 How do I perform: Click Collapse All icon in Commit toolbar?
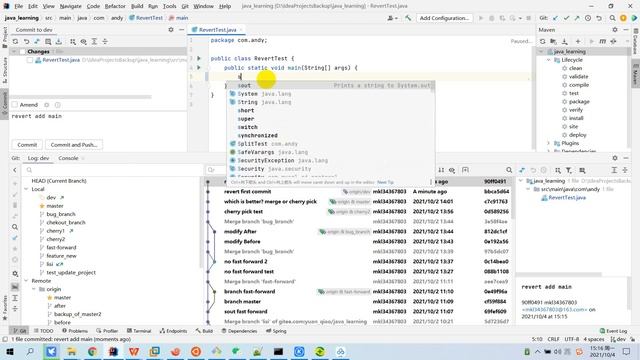(x=105, y=42)
